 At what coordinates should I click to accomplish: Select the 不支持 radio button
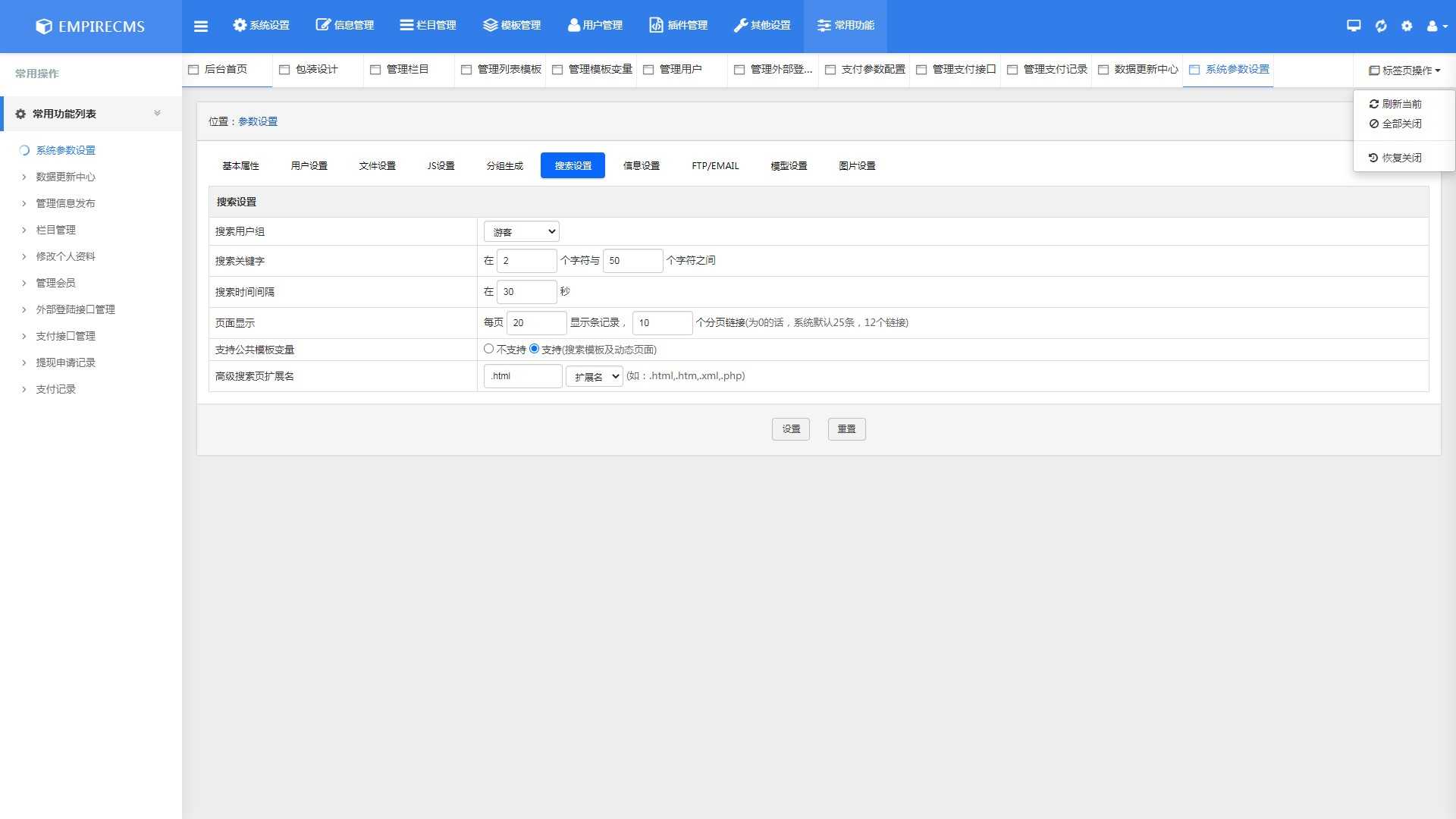[489, 349]
